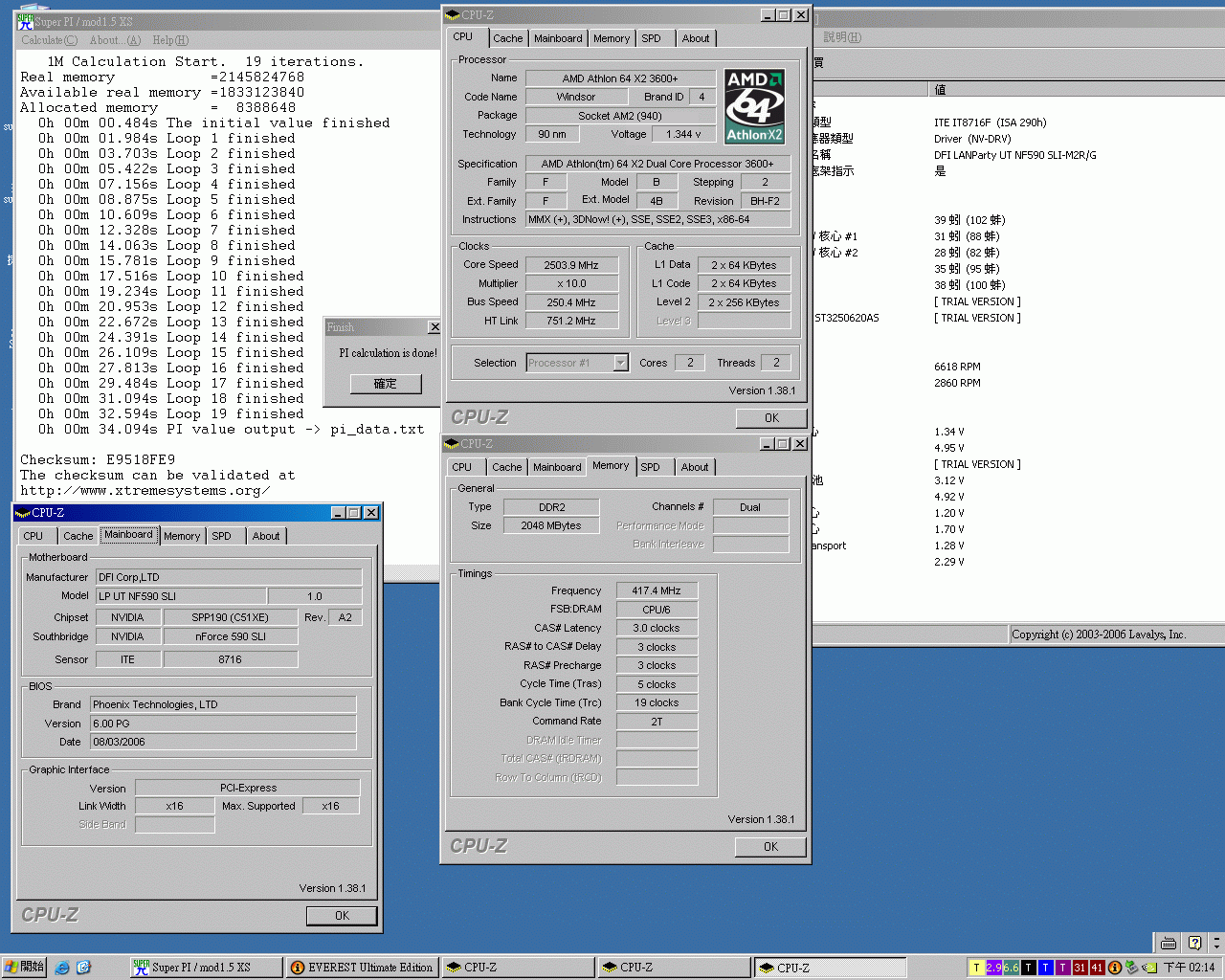
Task: Click the black T tray icon
Action: click(x=1028, y=968)
